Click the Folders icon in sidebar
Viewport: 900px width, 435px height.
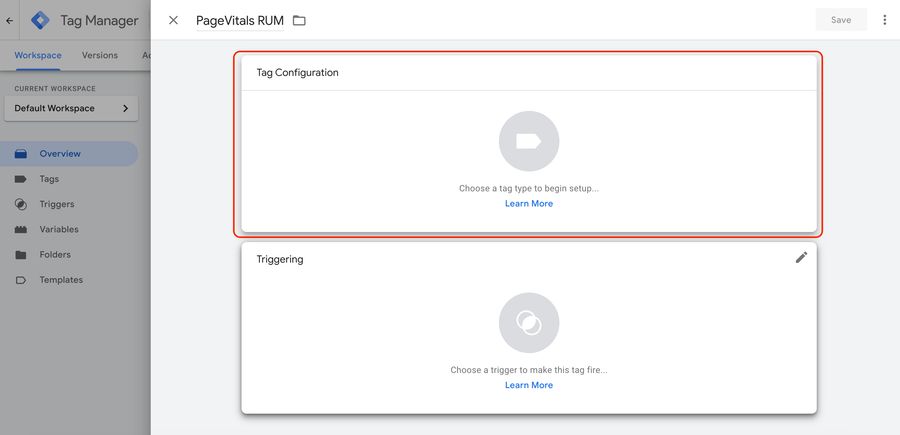[x=21, y=255]
